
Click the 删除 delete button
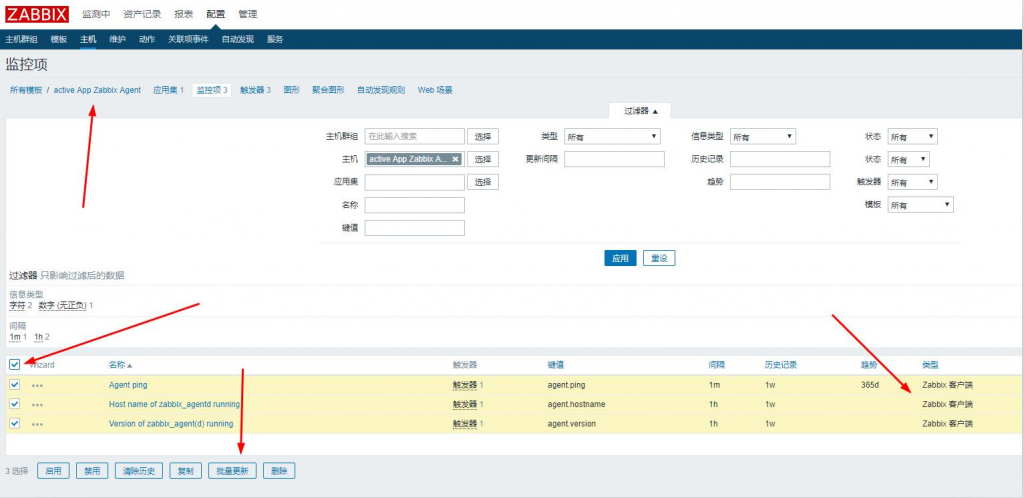click(x=280, y=471)
